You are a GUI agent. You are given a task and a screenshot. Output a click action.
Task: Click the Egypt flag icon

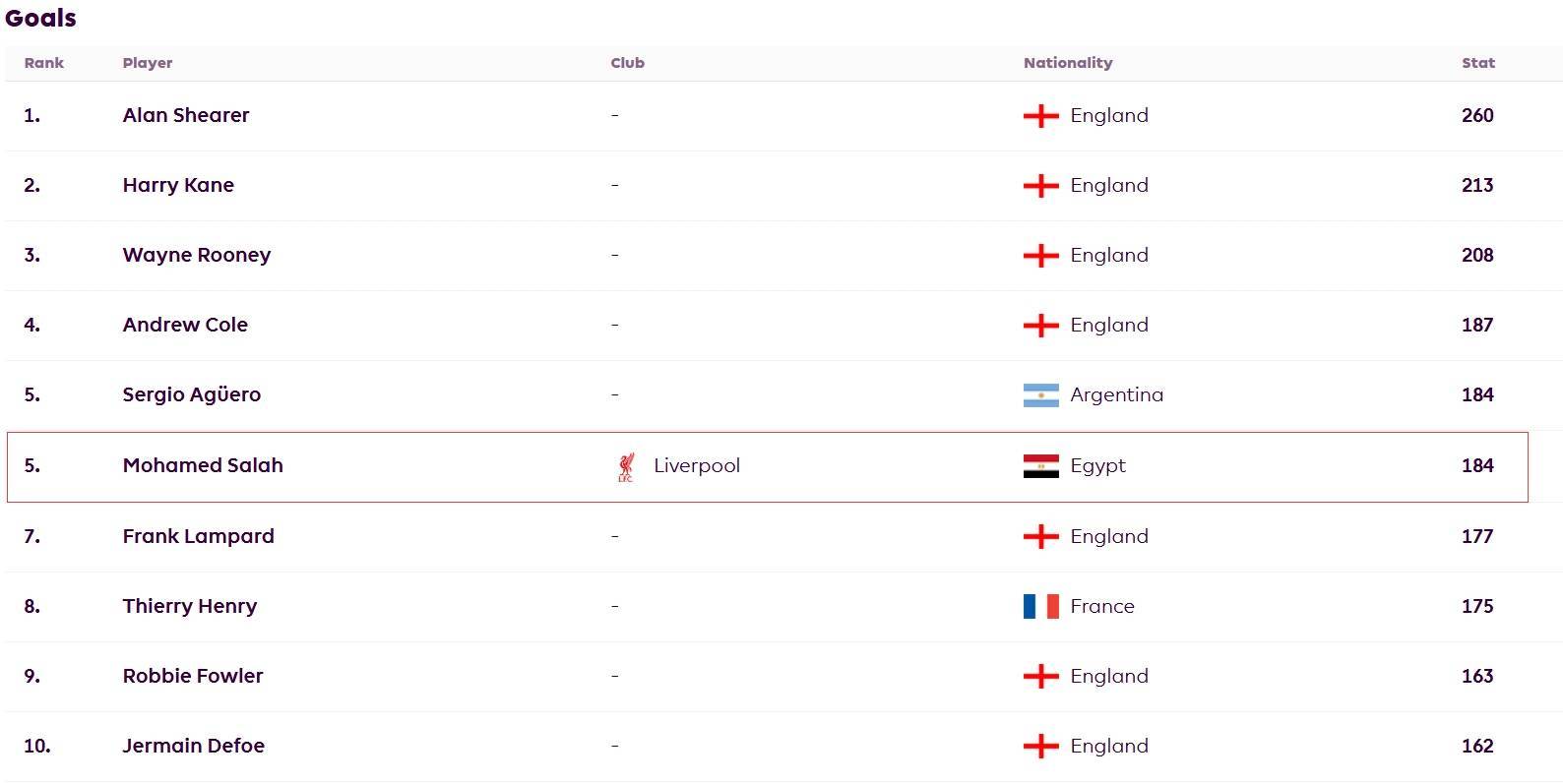tap(1040, 466)
